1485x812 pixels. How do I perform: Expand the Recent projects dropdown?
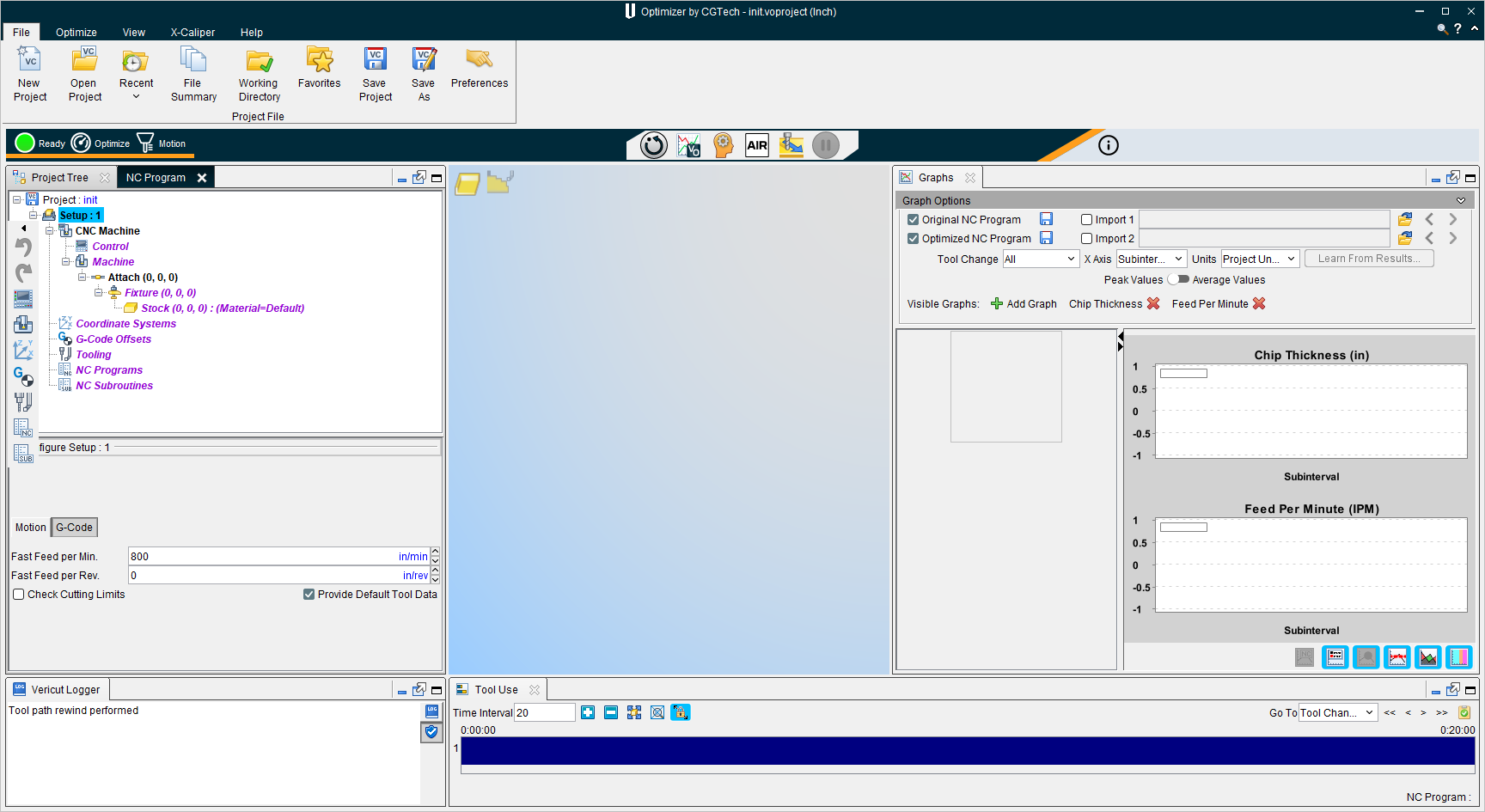[x=136, y=96]
